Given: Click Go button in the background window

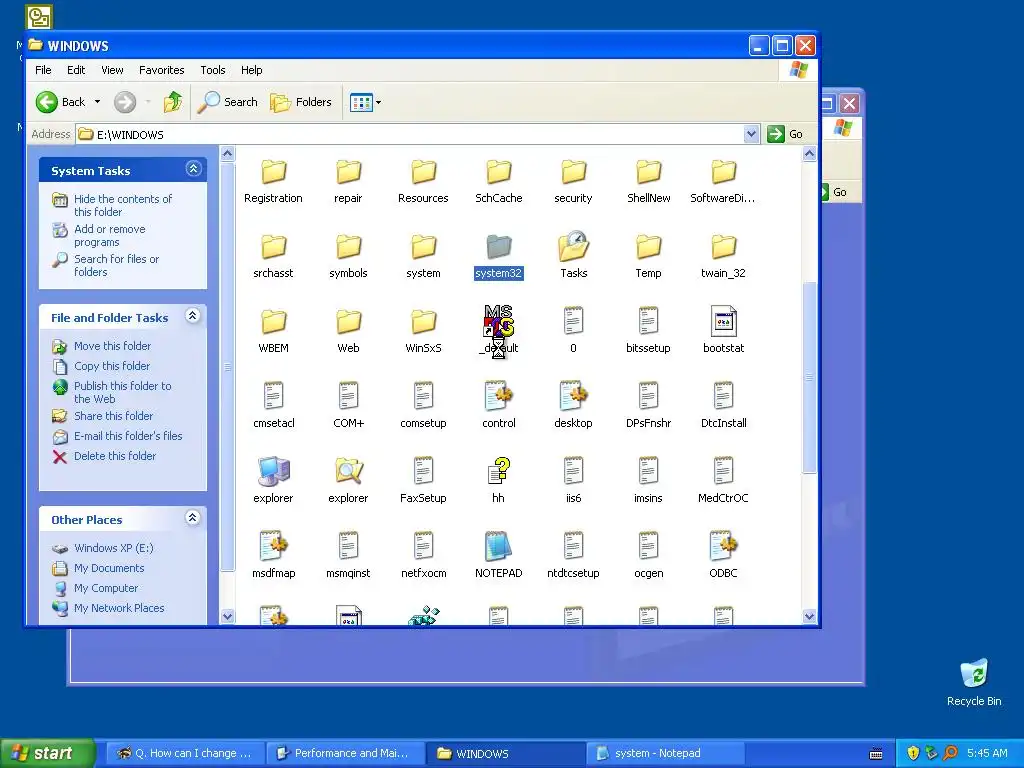Looking at the screenshot, I should coord(839,192).
